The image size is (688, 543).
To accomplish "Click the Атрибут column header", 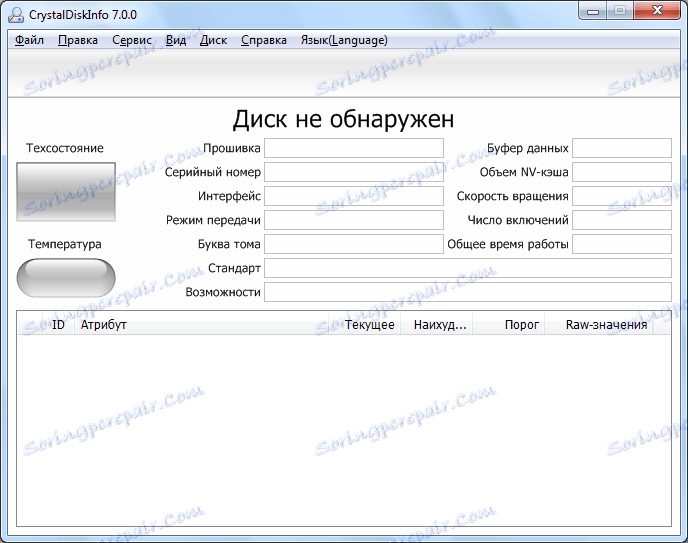I will [x=200, y=325].
